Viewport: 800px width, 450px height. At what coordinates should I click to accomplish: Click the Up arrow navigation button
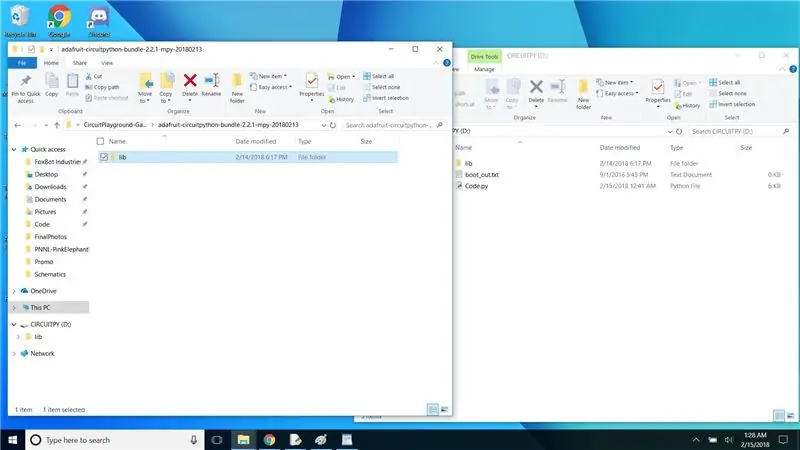coord(57,125)
